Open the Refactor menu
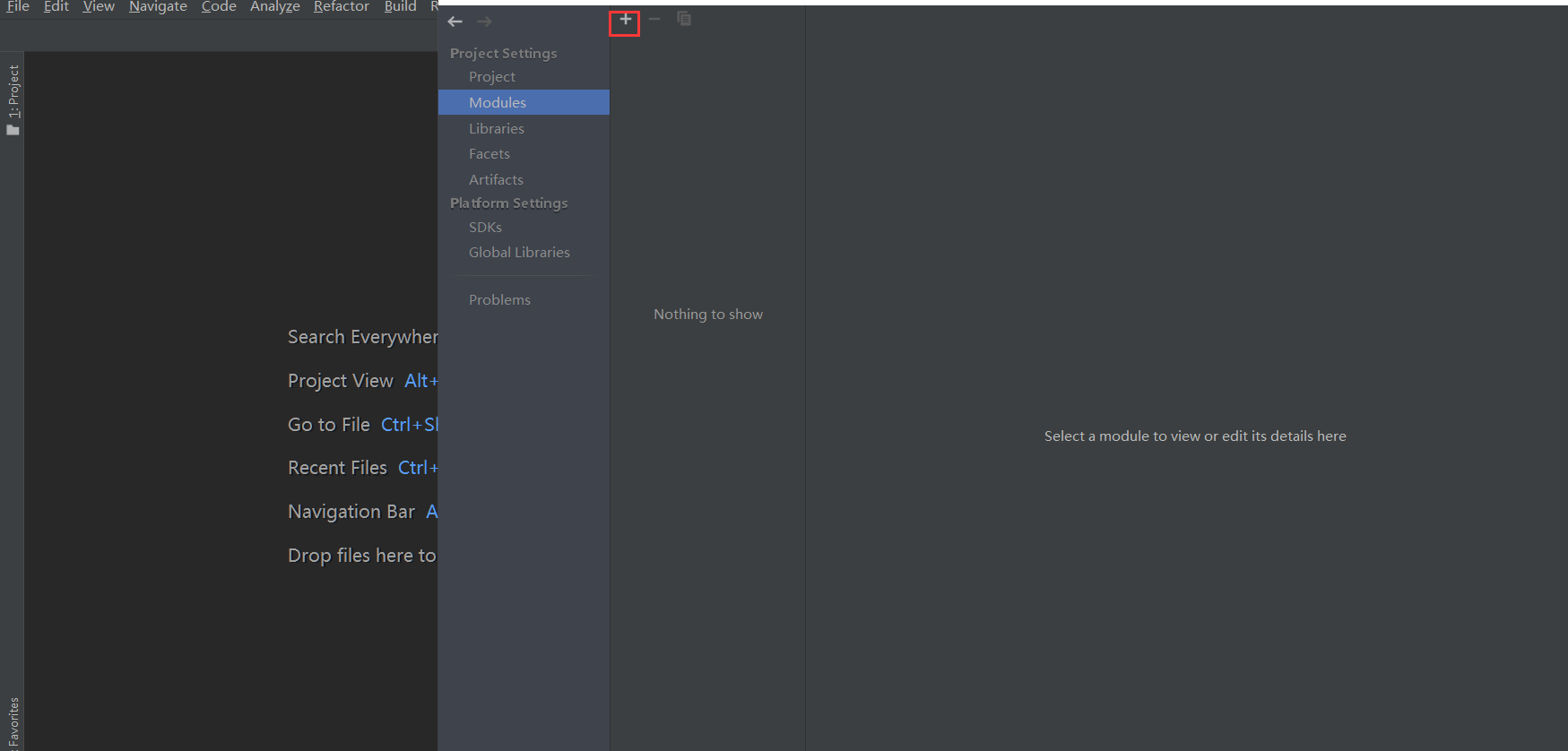This screenshot has height=751, width=1568. (x=342, y=7)
